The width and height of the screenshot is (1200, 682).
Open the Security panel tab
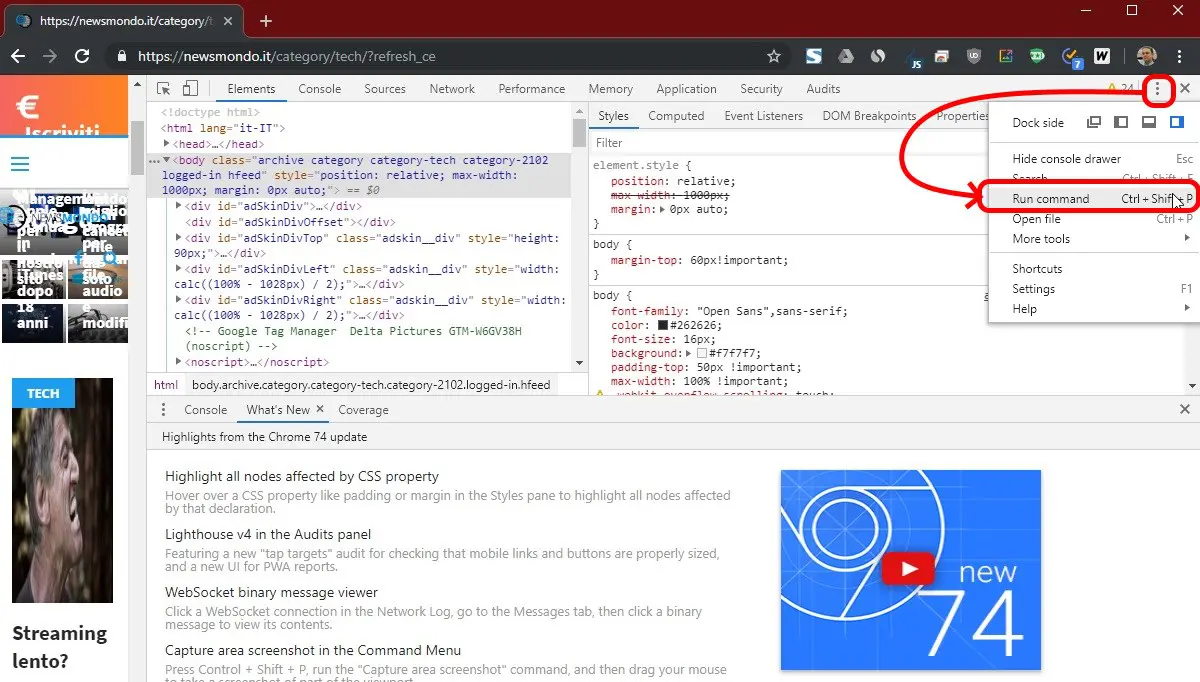coord(762,89)
